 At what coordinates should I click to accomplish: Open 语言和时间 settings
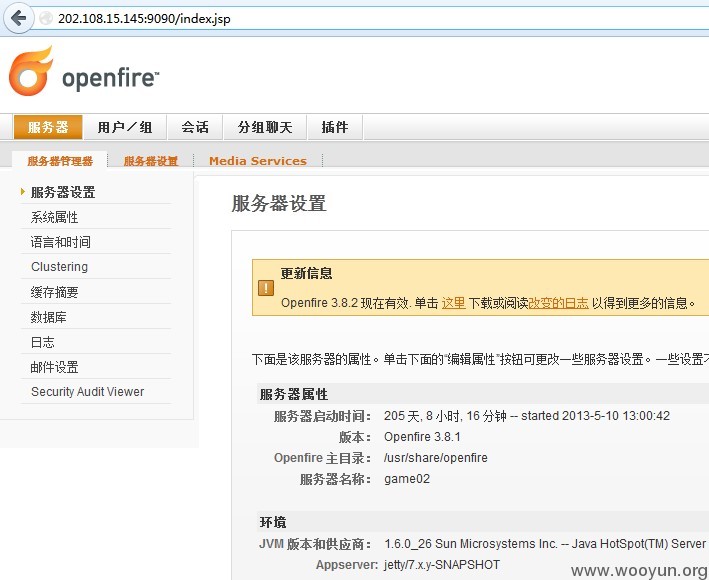(x=61, y=242)
